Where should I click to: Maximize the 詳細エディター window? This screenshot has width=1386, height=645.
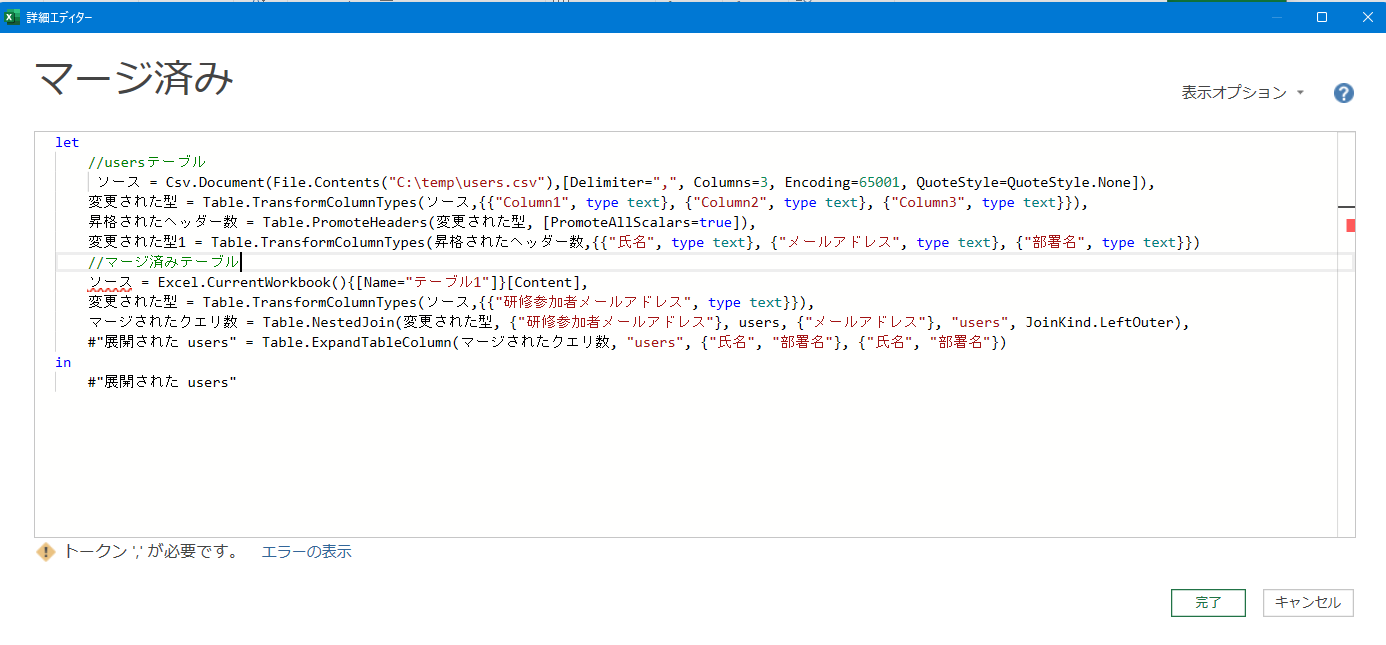1322,17
